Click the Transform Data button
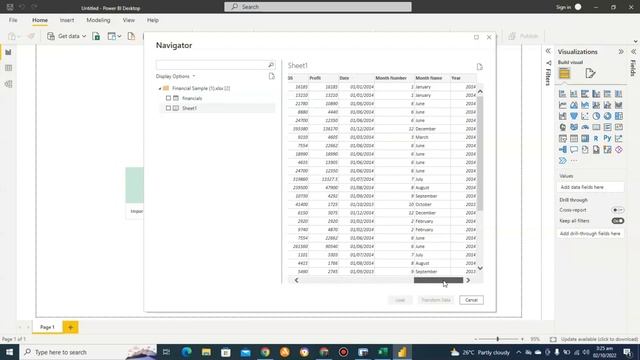This screenshot has width=640, height=360. (436, 300)
